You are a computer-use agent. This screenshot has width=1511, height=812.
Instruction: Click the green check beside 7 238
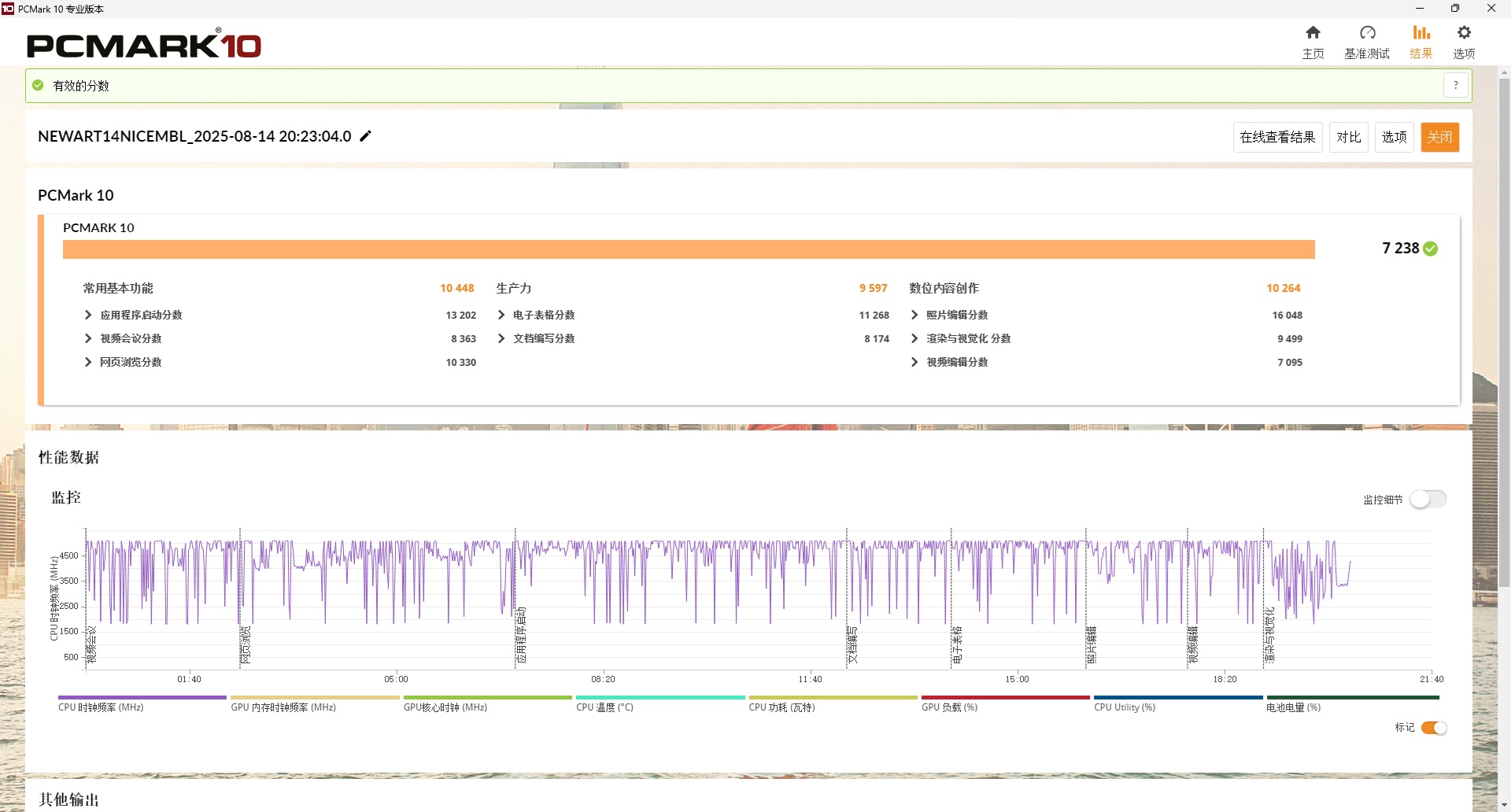pyautogui.click(x=1431, y=249)
